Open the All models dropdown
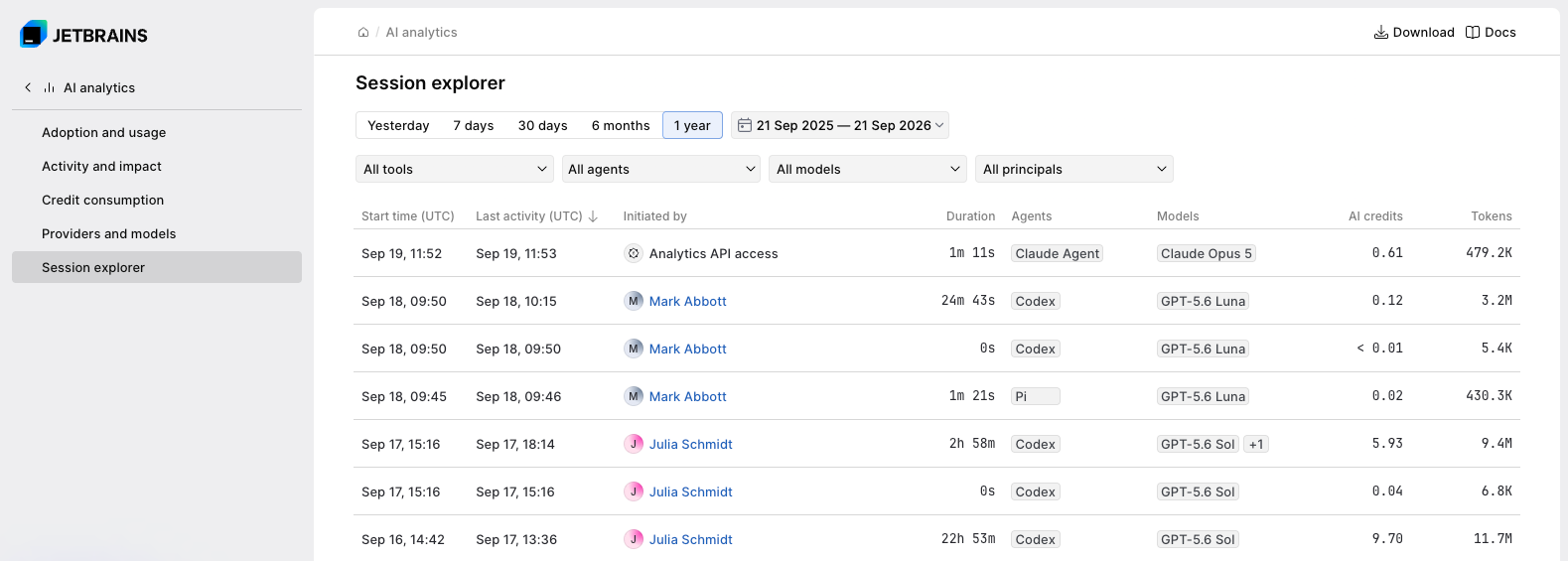Image resolution: width=1568 pixels, height=561 pixels. pyautogui.click(x=868, y=169)
